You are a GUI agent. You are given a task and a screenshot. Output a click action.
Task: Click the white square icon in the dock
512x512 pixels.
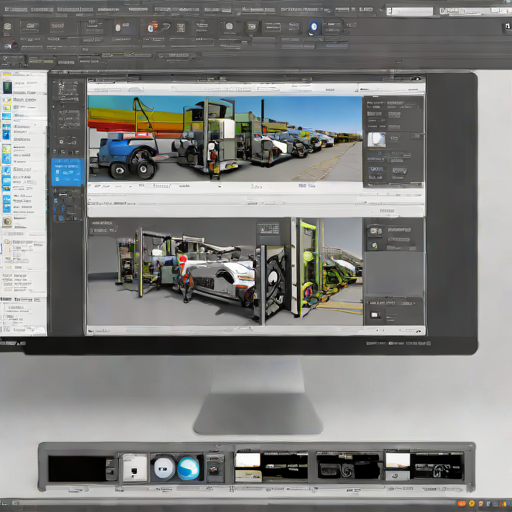(134, 468)
